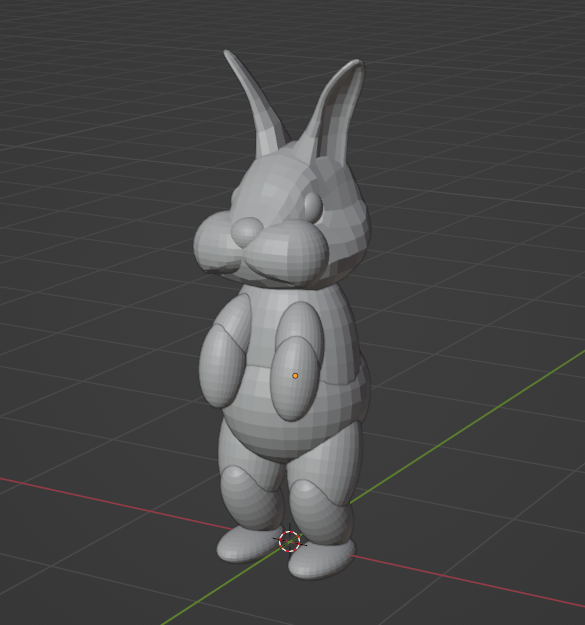585x625 pixels.
Task: Select the rabbit's arm farthest from origin dot
Action: (x=223, y=351)
